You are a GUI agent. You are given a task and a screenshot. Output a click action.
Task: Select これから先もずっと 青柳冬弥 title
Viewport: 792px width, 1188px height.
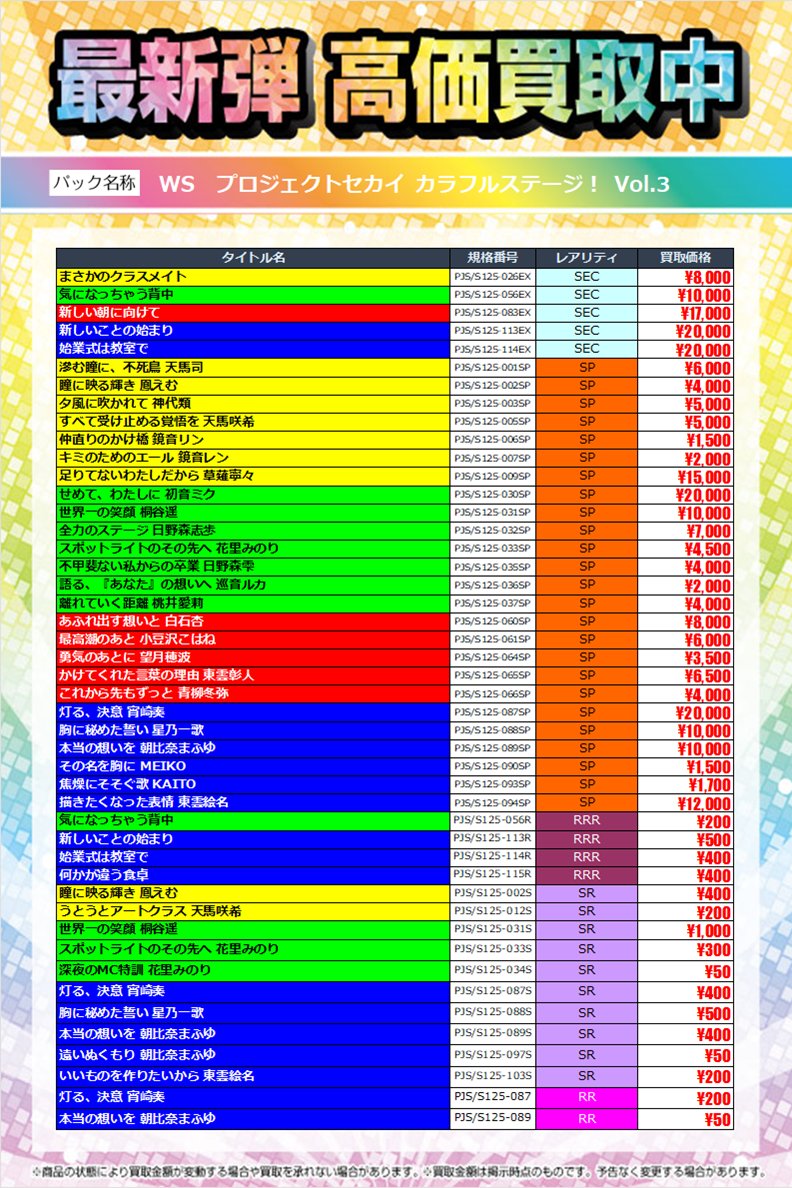tap(144, 693)
